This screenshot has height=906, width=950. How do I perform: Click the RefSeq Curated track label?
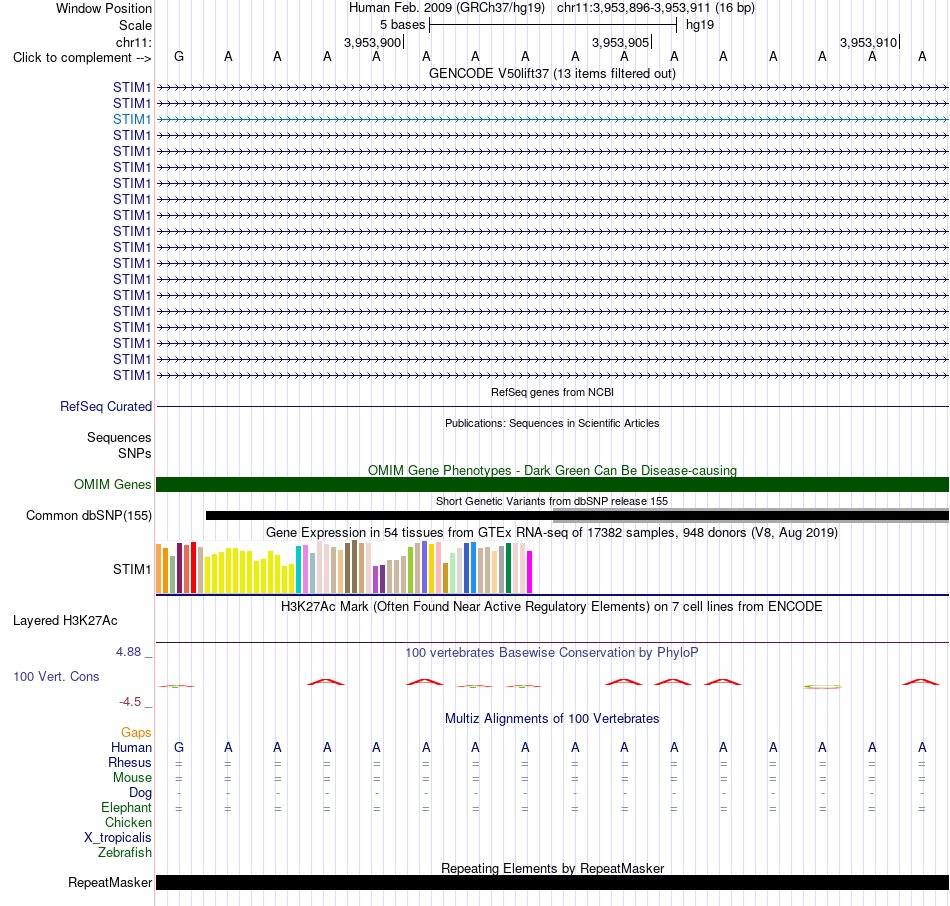coord(105,407)
